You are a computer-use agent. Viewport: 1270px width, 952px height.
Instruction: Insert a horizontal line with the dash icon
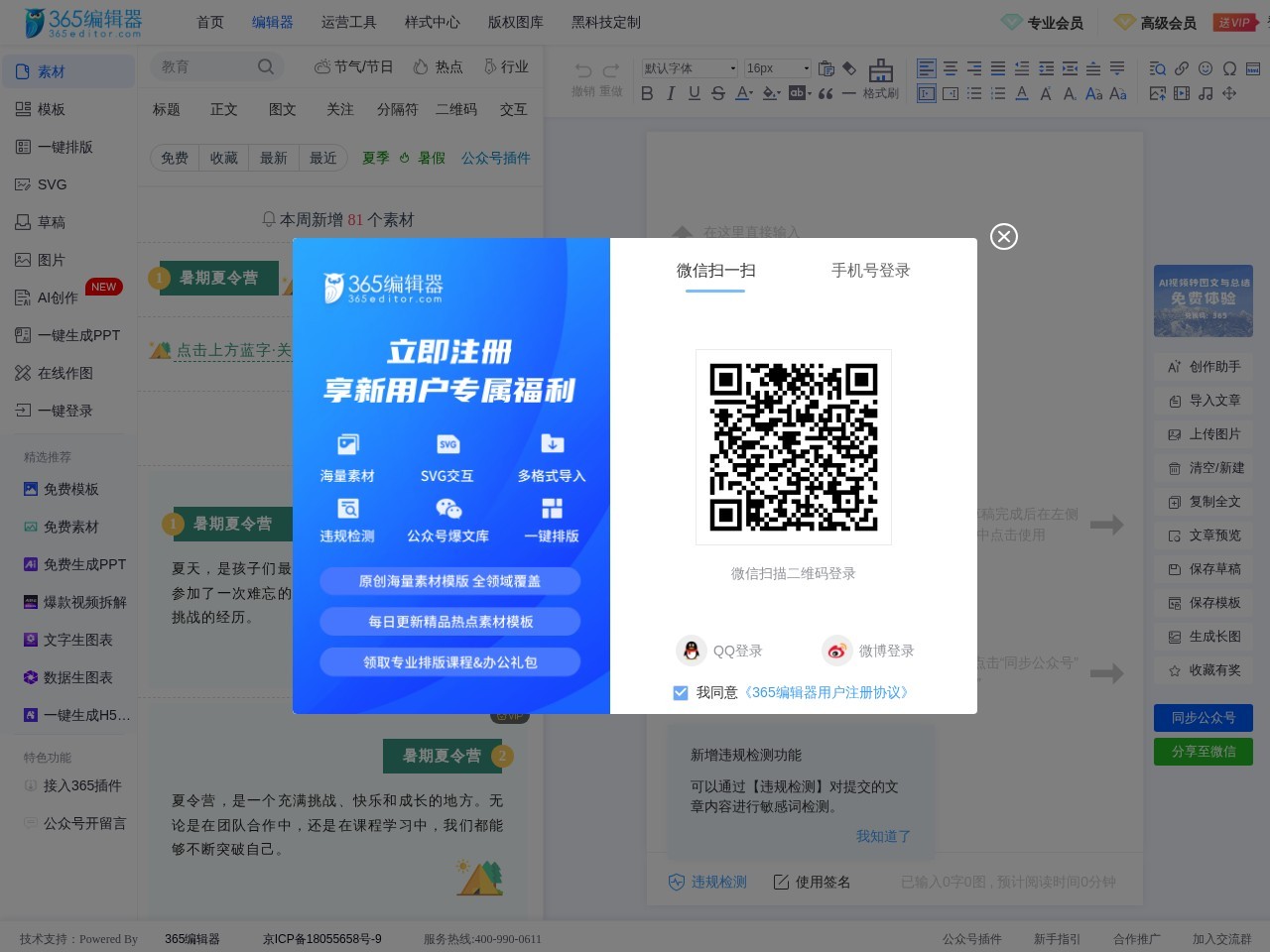(x=848, y=93)
